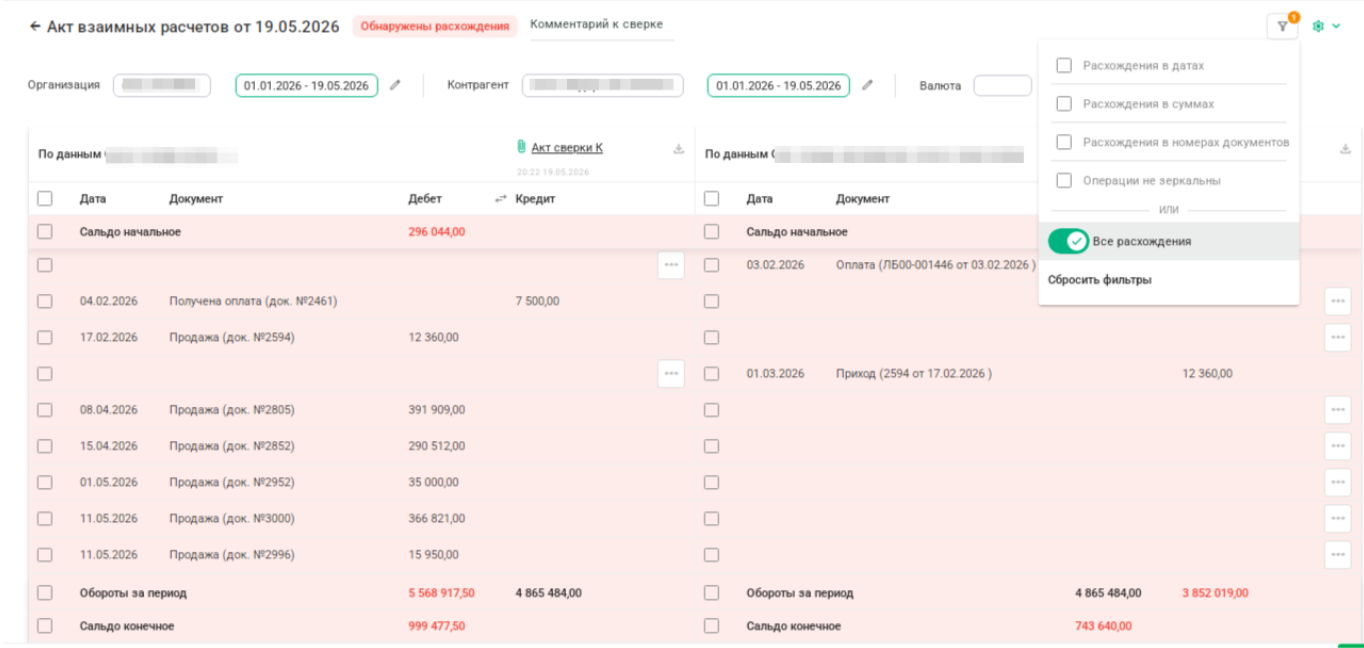Screen dimensions: 1364x648
Task: Swap debit and credit columns arrows
Action: coord(500,199)
